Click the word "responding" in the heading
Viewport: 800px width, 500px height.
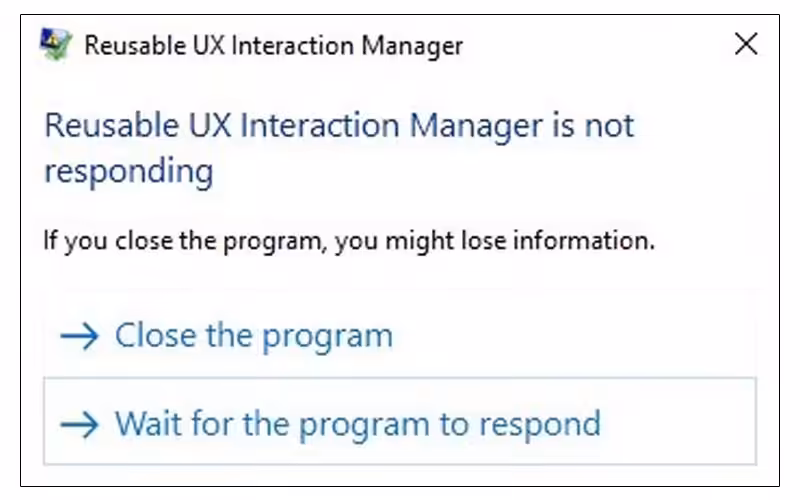(x=129, y=171)
